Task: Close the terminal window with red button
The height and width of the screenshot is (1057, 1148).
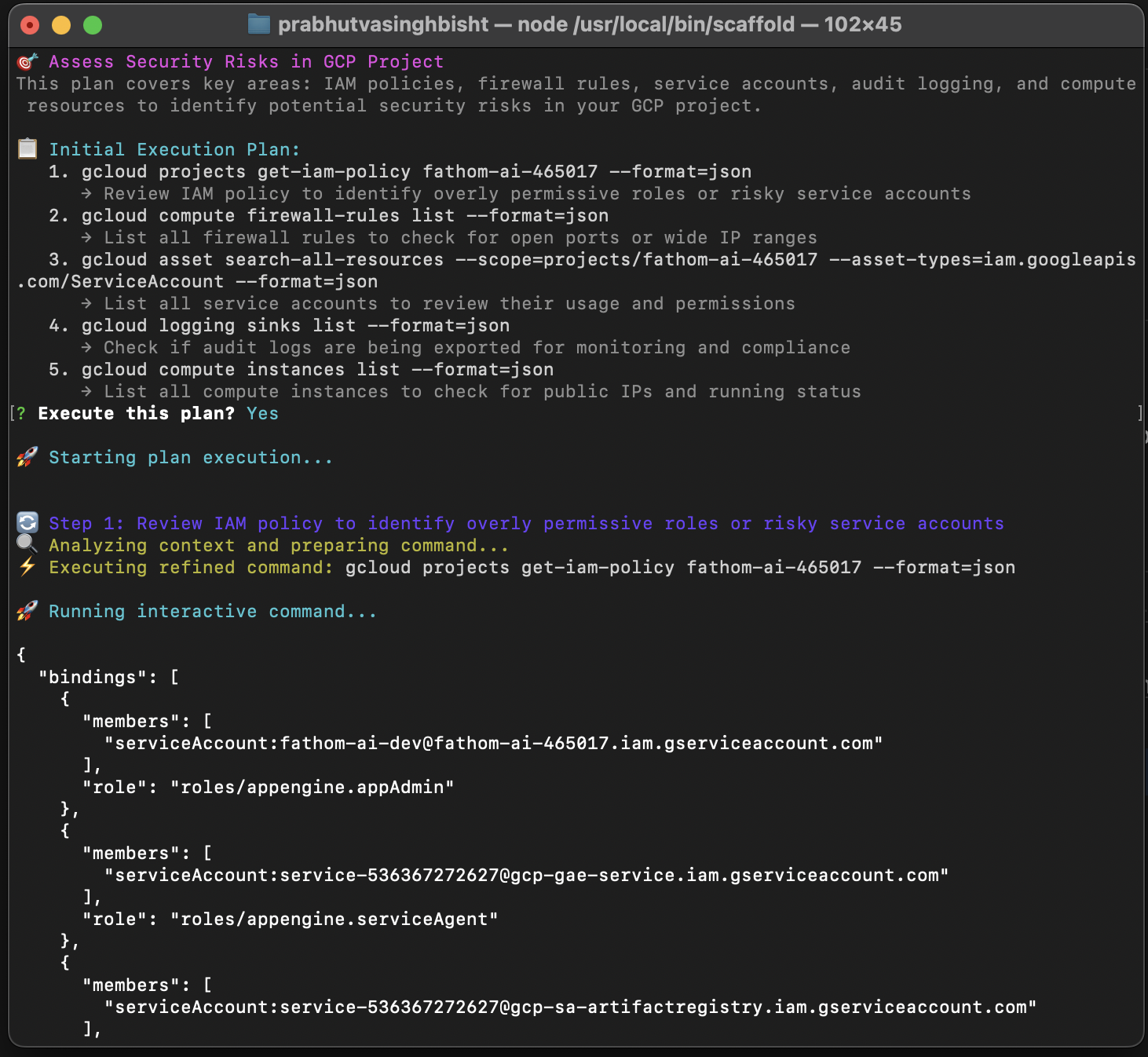Action: 30,25
